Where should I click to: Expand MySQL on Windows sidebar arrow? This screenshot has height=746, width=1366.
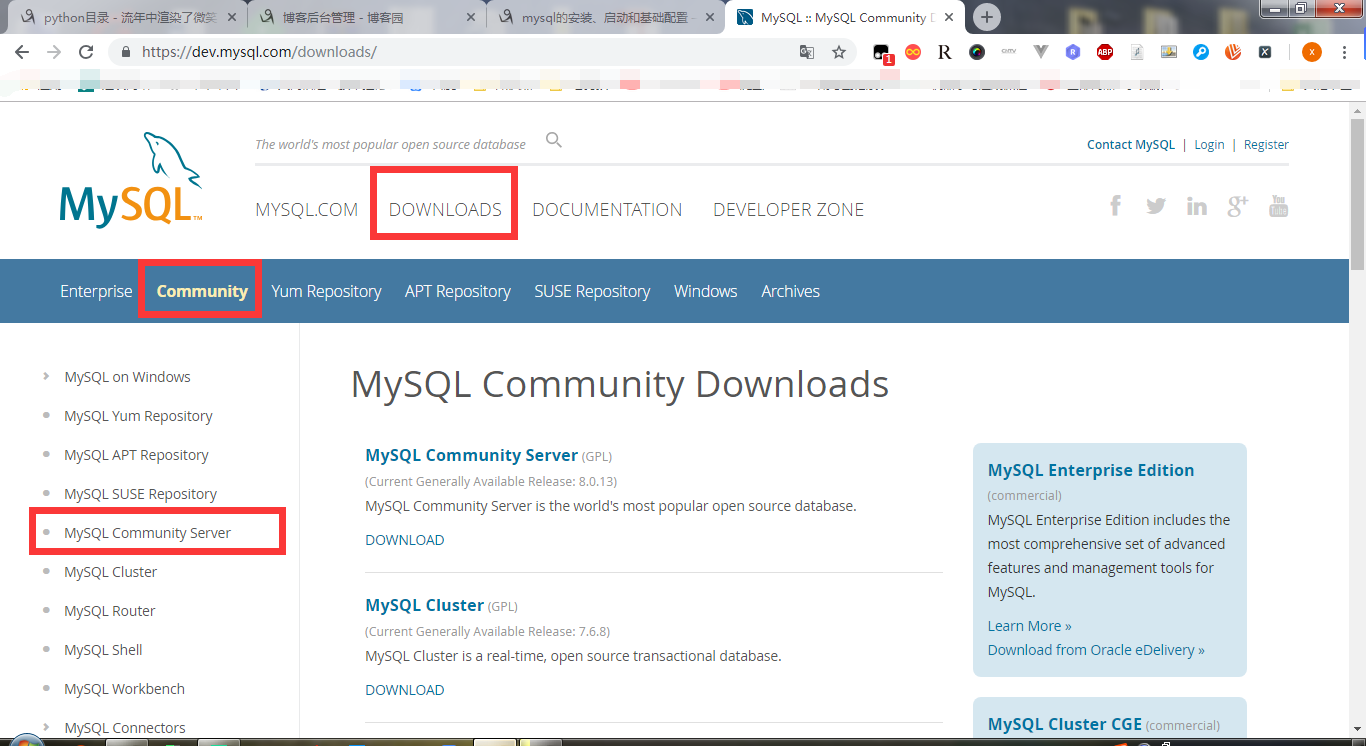pyautogui.click(x=46, y=377)
